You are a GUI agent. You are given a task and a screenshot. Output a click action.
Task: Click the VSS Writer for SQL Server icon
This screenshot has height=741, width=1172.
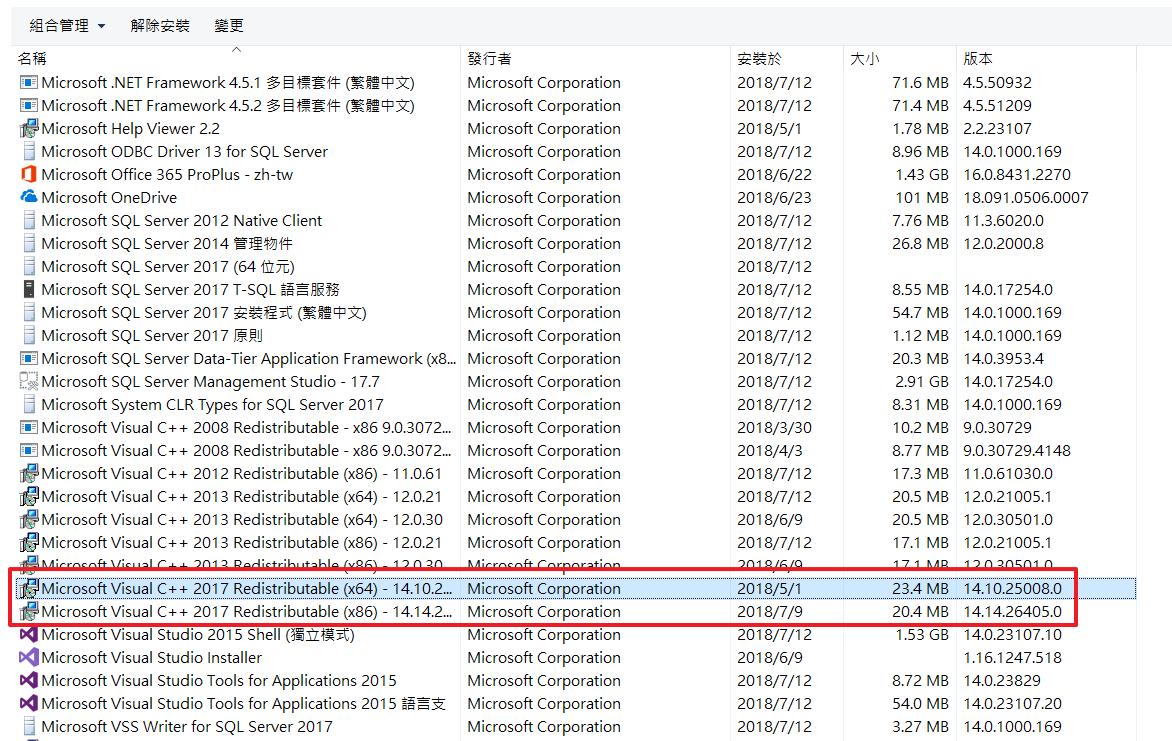coord(28,727)
